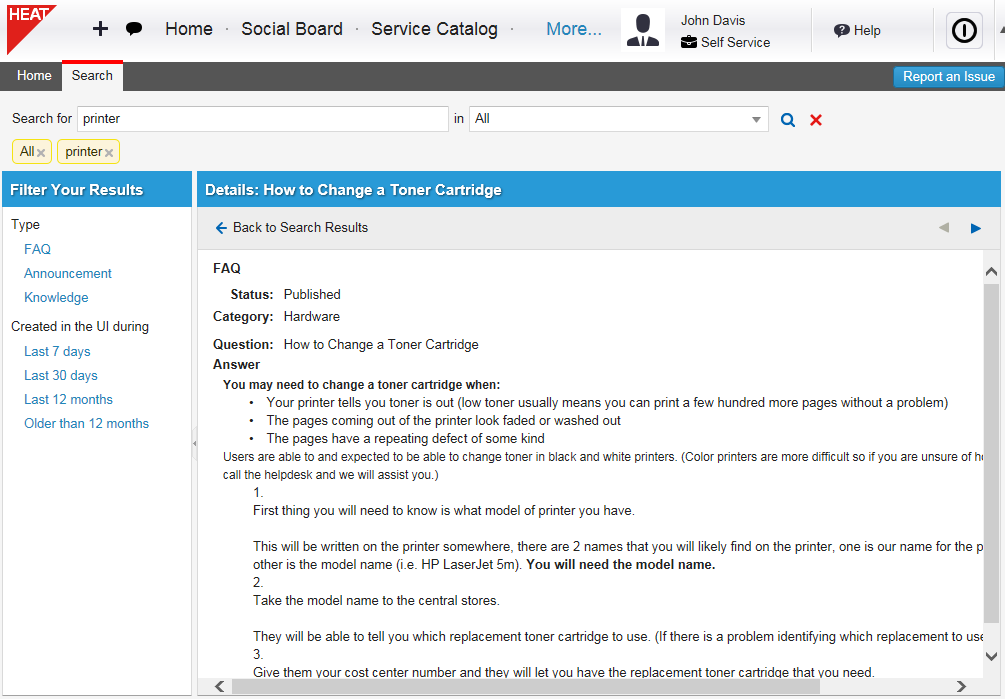This screenshot has height=699, width=1005.
Task: Open the chat bubble icon
Action: click(134, 29)
